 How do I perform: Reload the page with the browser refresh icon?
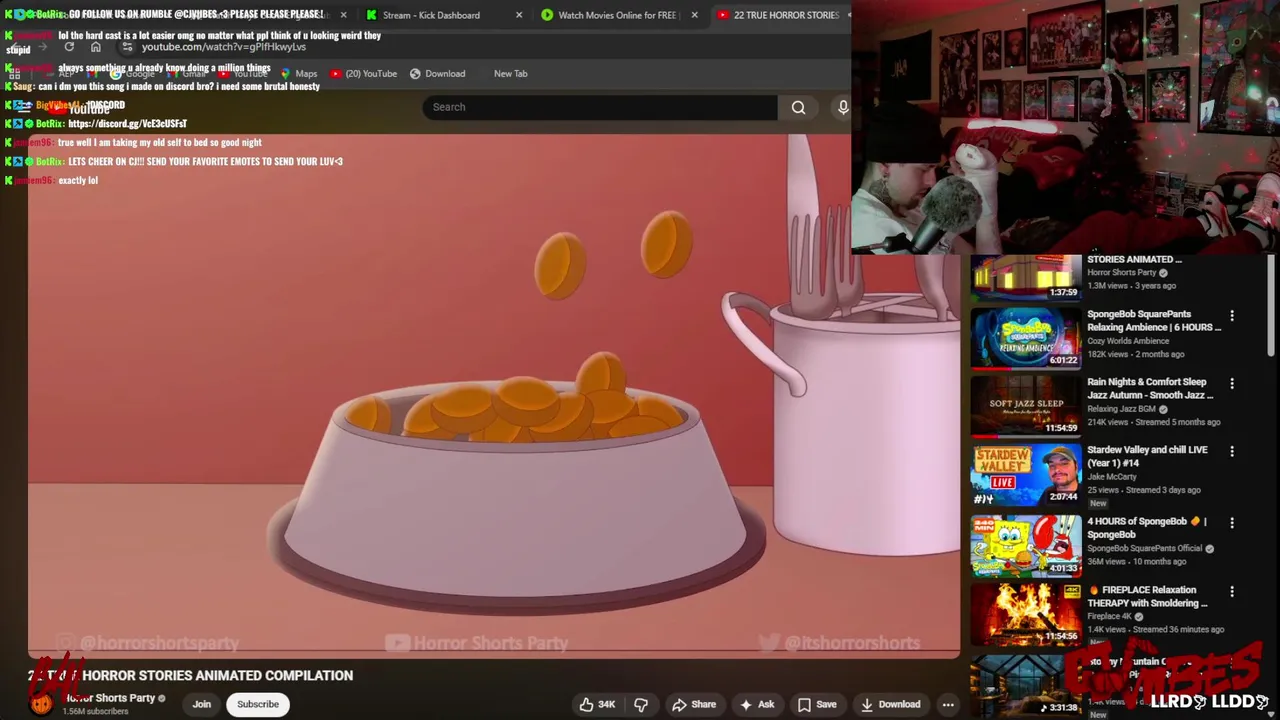(x=69, y=47)
